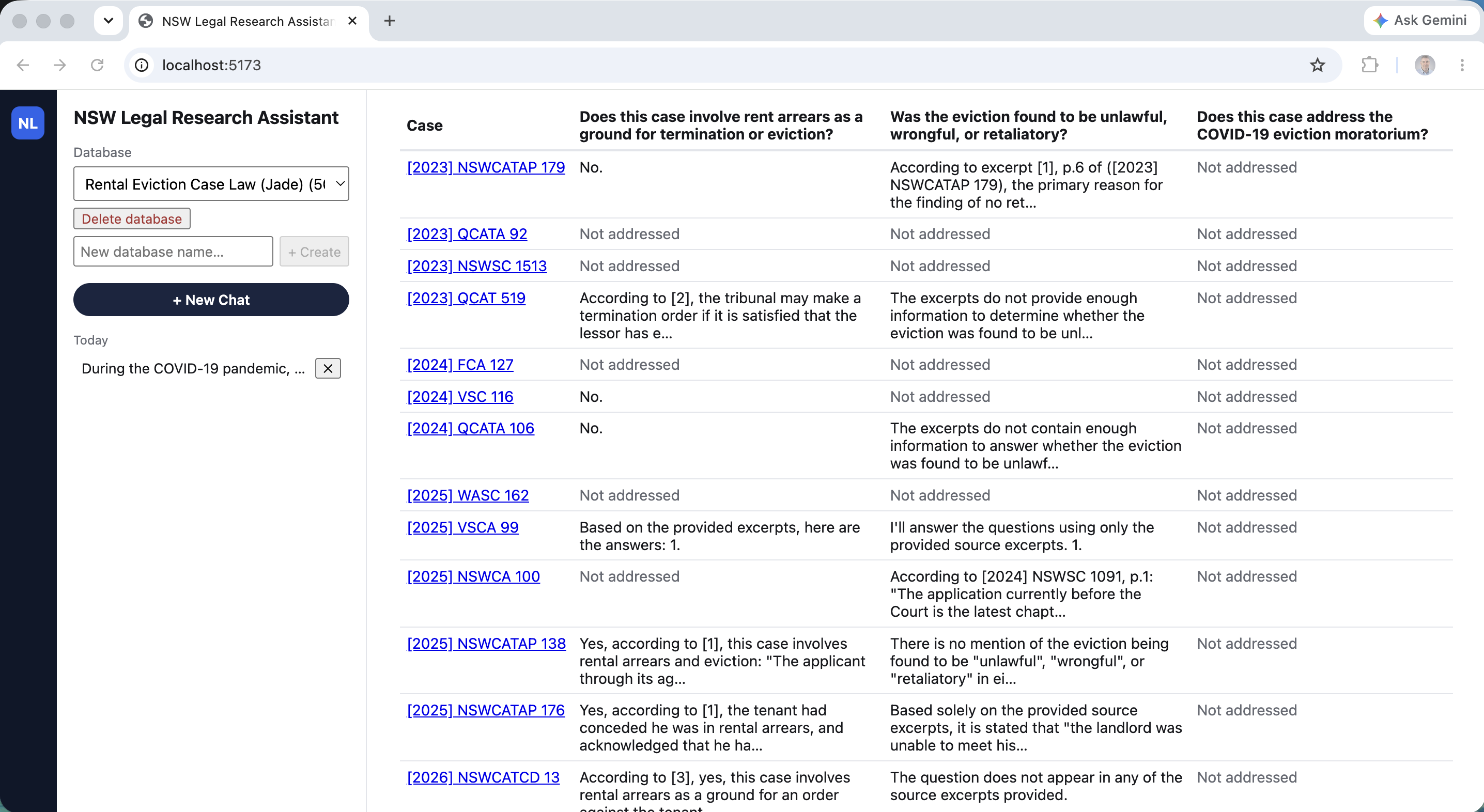Open case link [2025] VSCA 99
The image size is (1484, 812).
(x=462, y=527)
